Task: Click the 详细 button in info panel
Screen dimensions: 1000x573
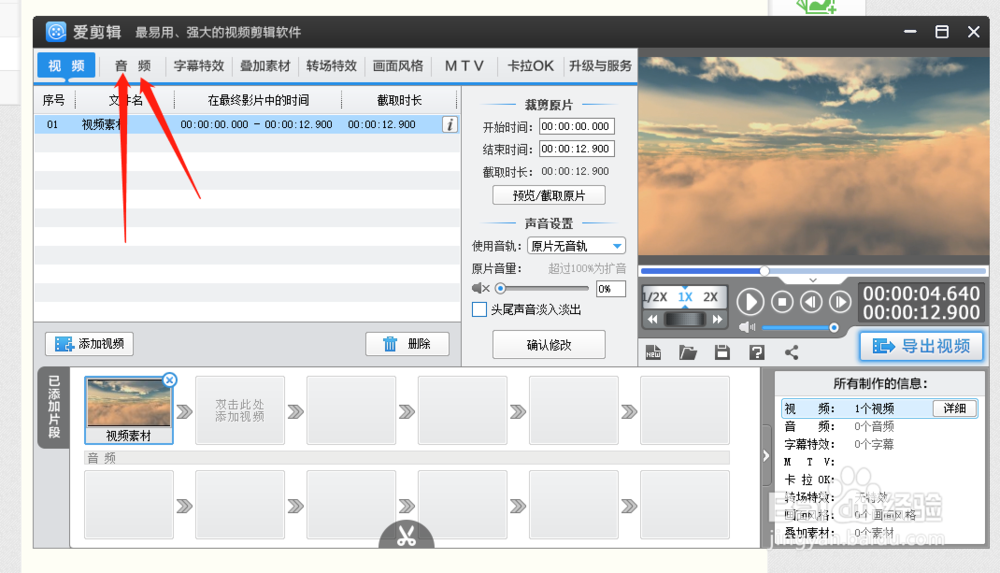Action: click(x=955, y=408)
